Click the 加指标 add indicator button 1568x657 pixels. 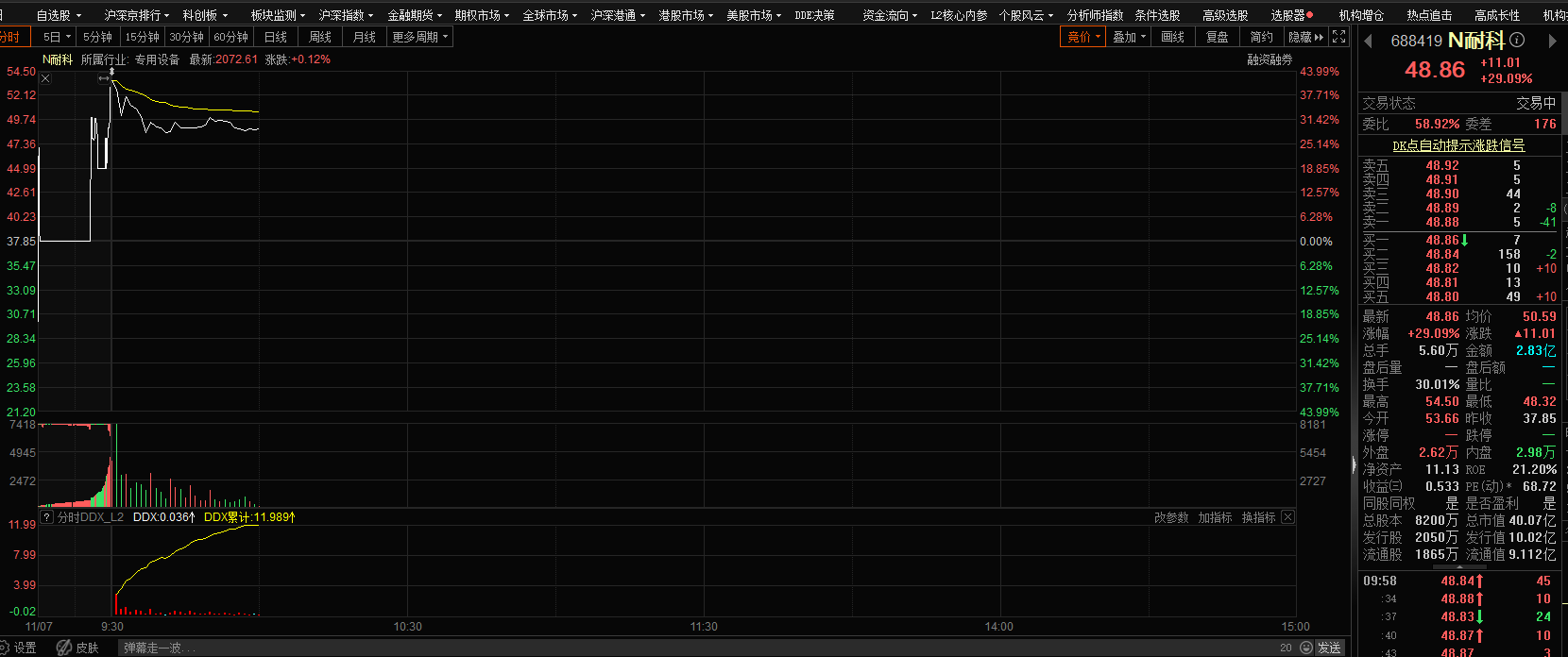1215,517
